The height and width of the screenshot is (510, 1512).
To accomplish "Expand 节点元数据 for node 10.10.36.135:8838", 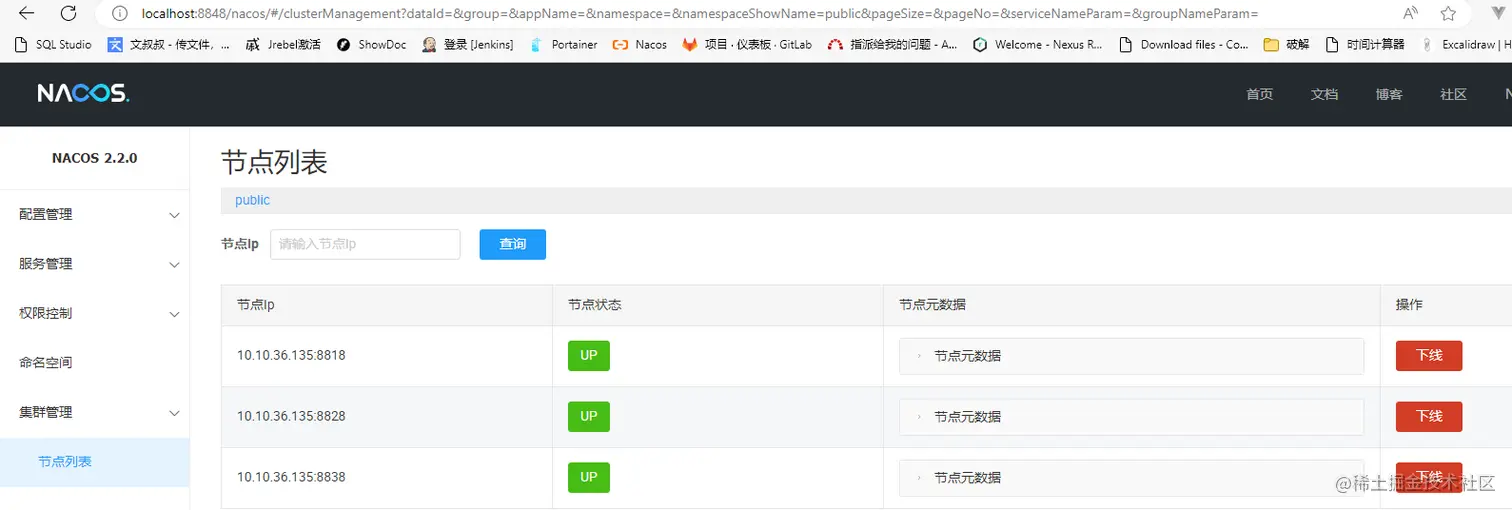I will 1131,478.
